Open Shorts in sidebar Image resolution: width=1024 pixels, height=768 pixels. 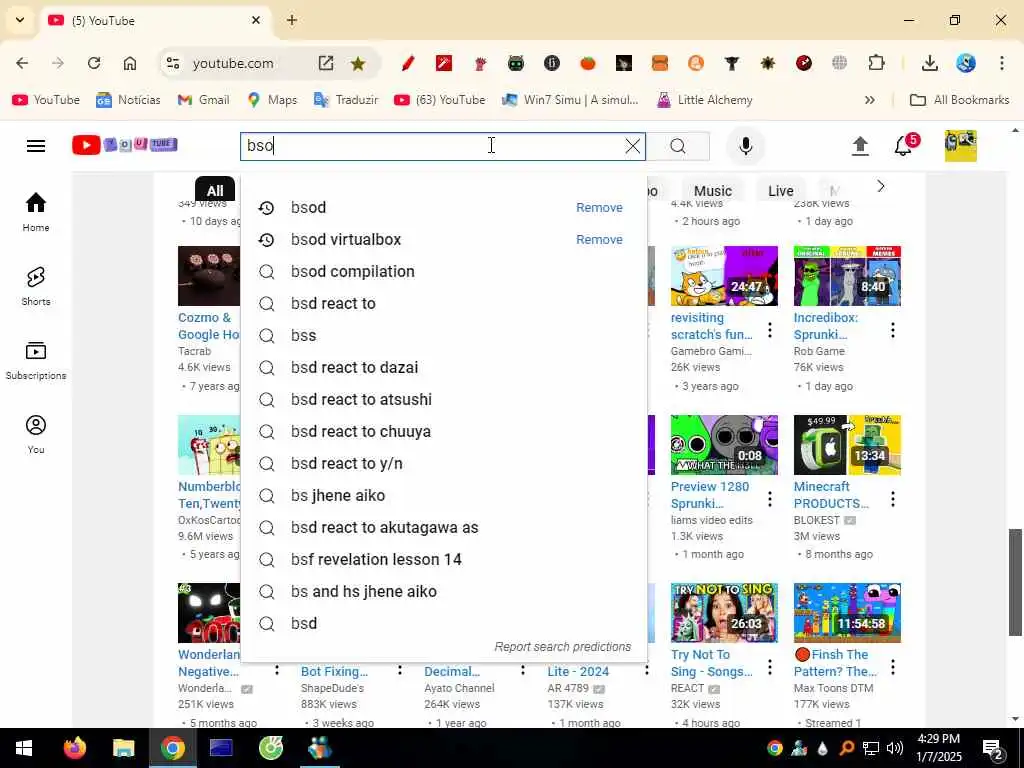point(36,286)
